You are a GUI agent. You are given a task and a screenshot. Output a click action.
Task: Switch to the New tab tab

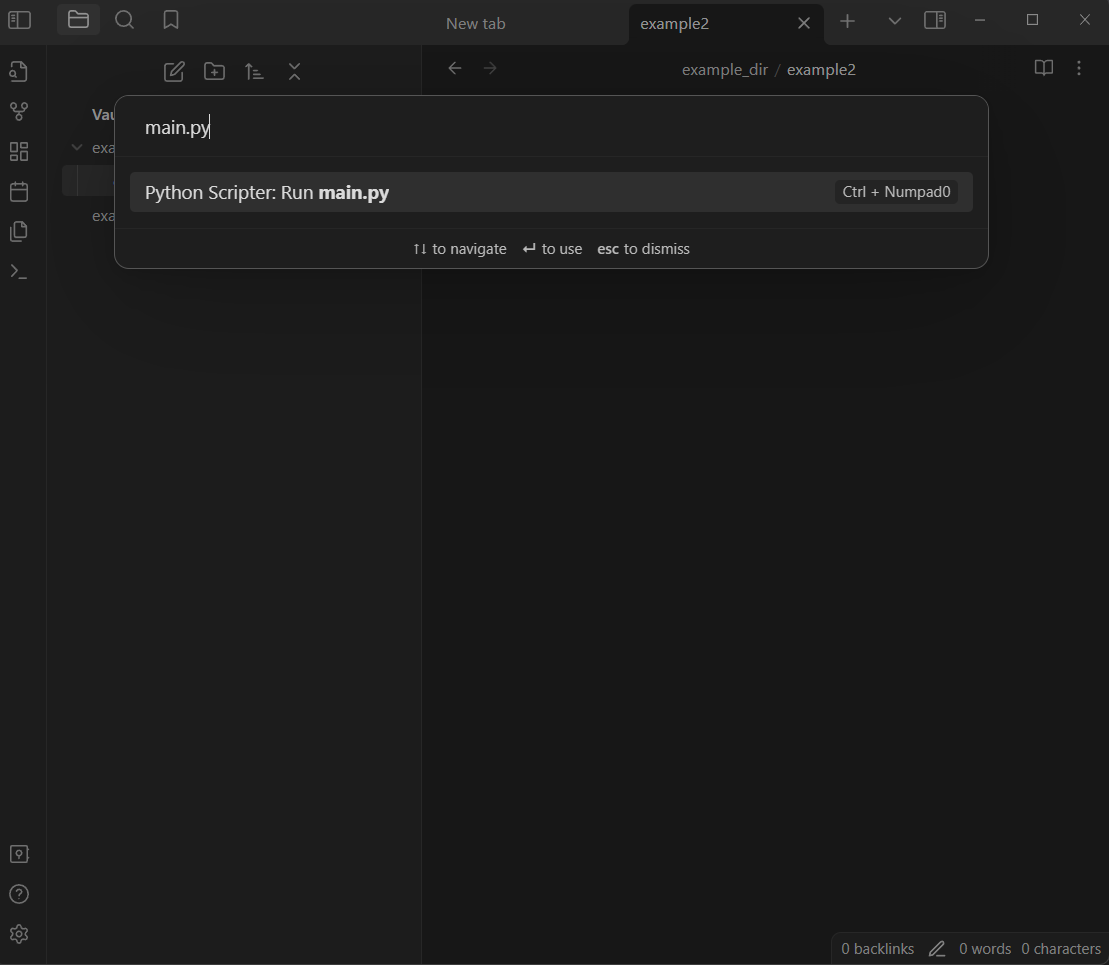pos(475,23)
